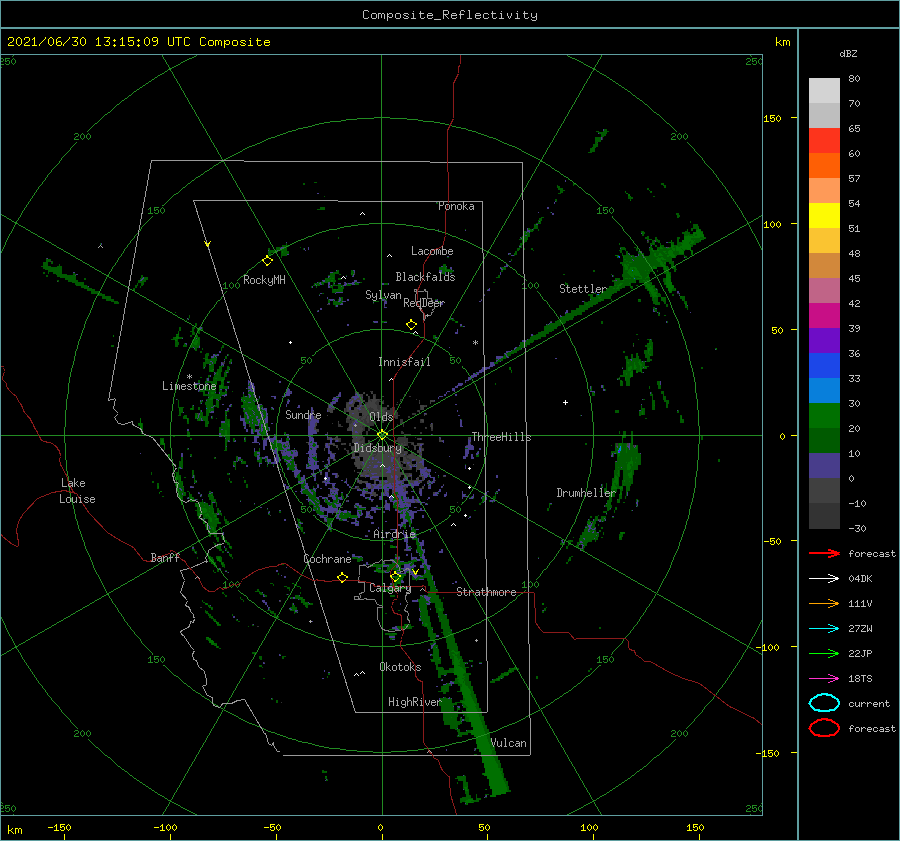Click the Cochrane label
Screen dimensions: 900x841
(x=327, y=559)
